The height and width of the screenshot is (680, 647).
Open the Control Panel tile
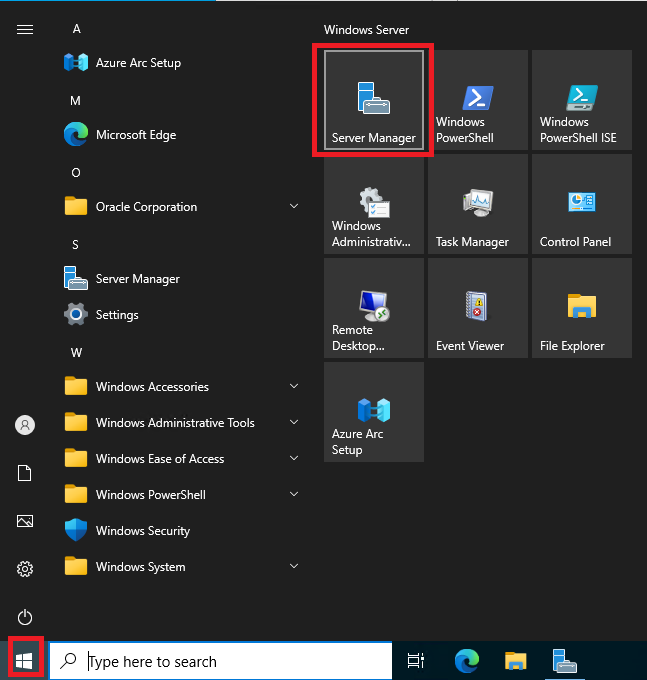pyautogui.click(x=582, y=204)
